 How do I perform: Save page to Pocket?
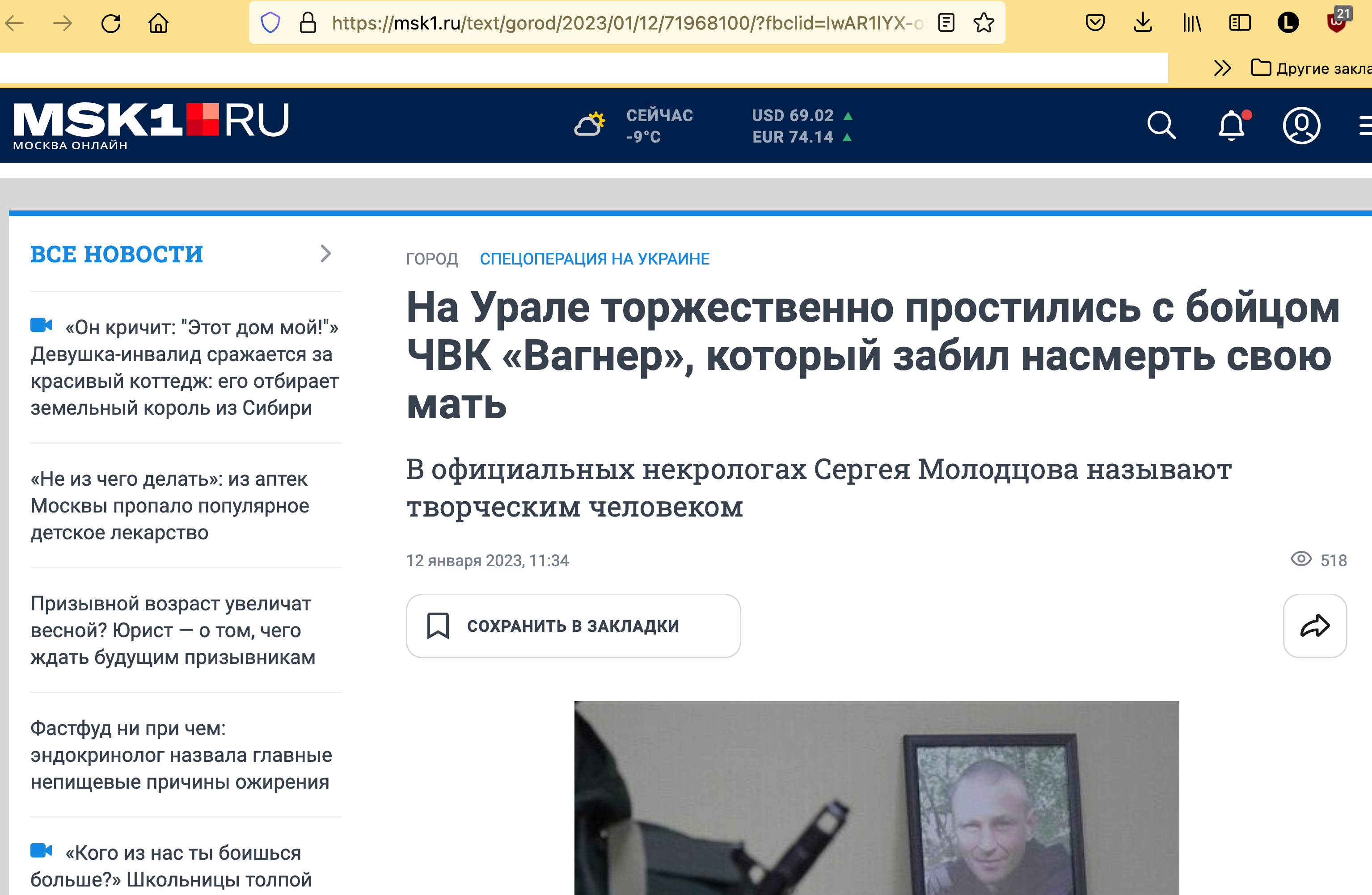point(1095,23)
